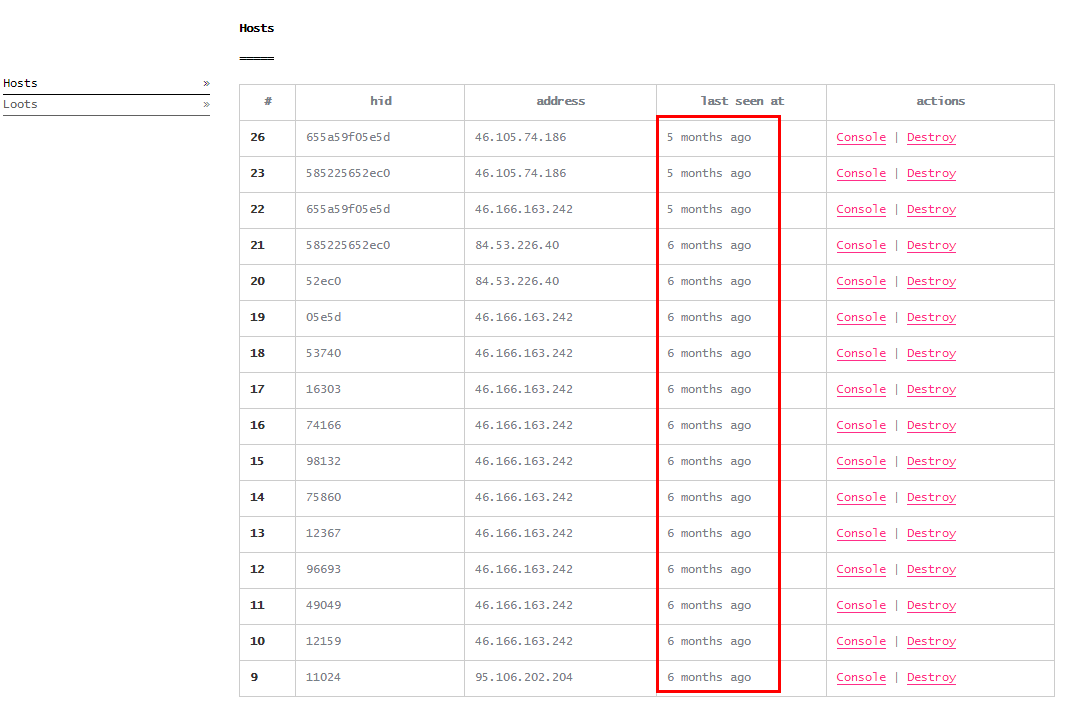
Task: Select hid 75860
Action: click(x=323, y=497)
